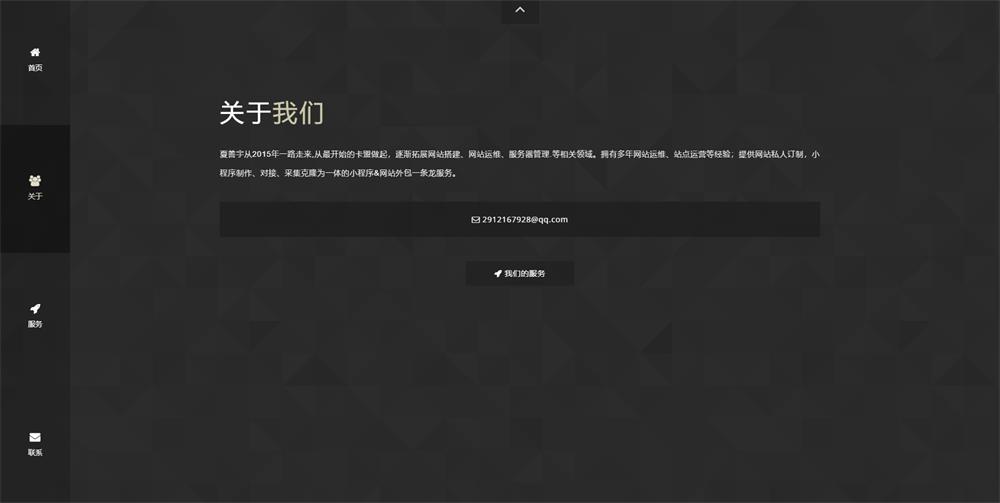Image resolution: width=1000 pixels, height=503 pixels.
Task: Click envelope icon beside email address
Action: click(475, 219)
